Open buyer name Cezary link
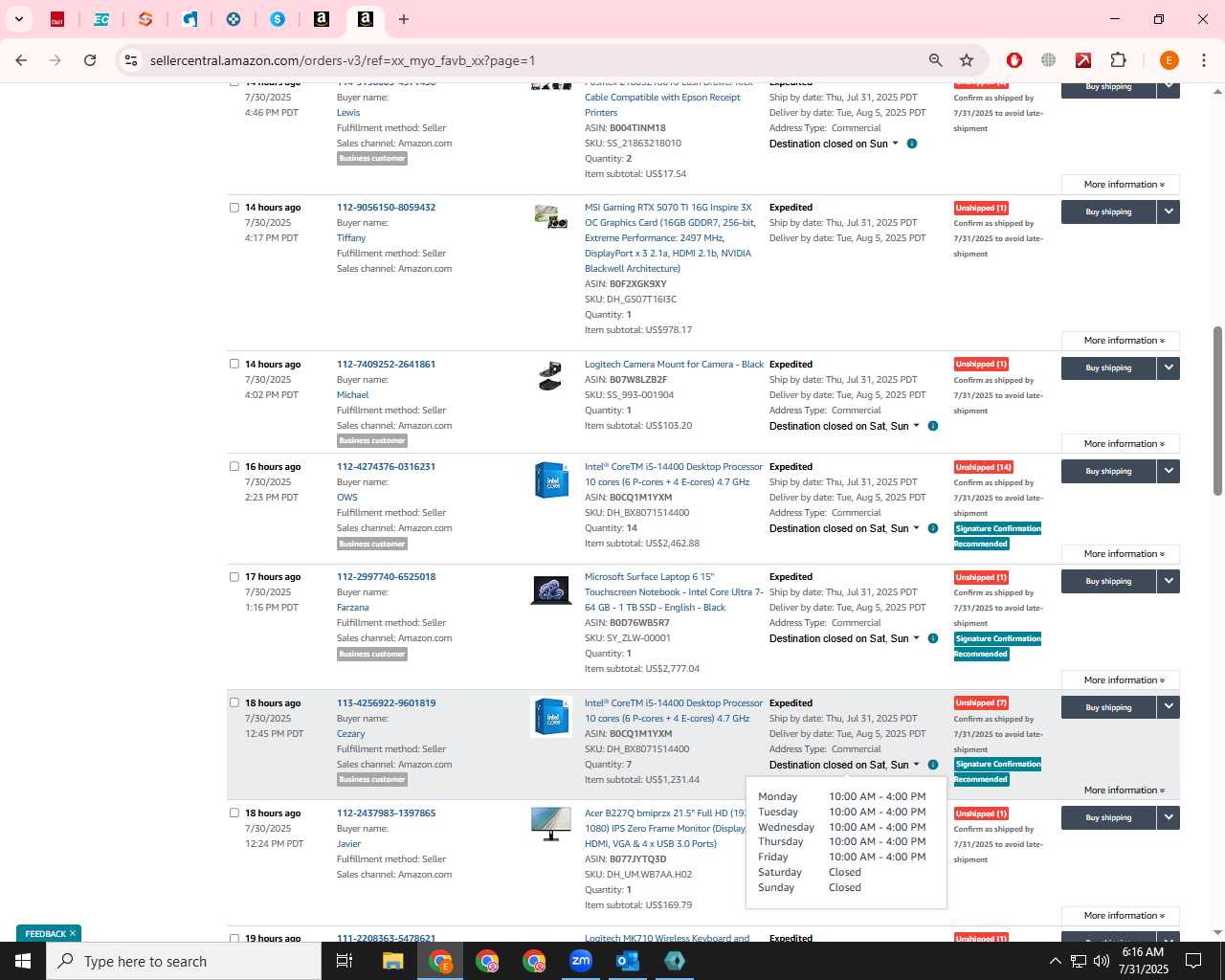Viewport: 1225px width, 980px height. tap(350, 734)
